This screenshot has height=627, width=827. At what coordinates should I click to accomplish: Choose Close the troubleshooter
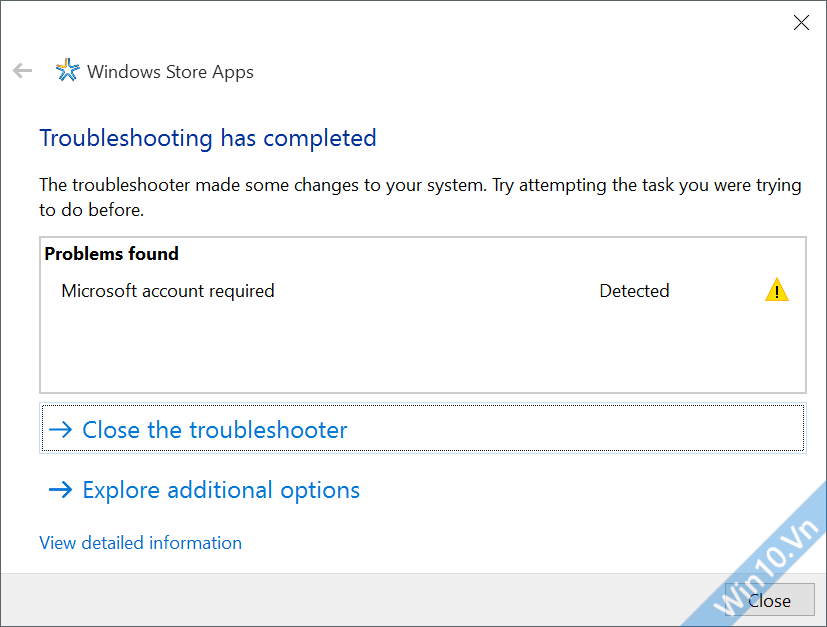423,428
